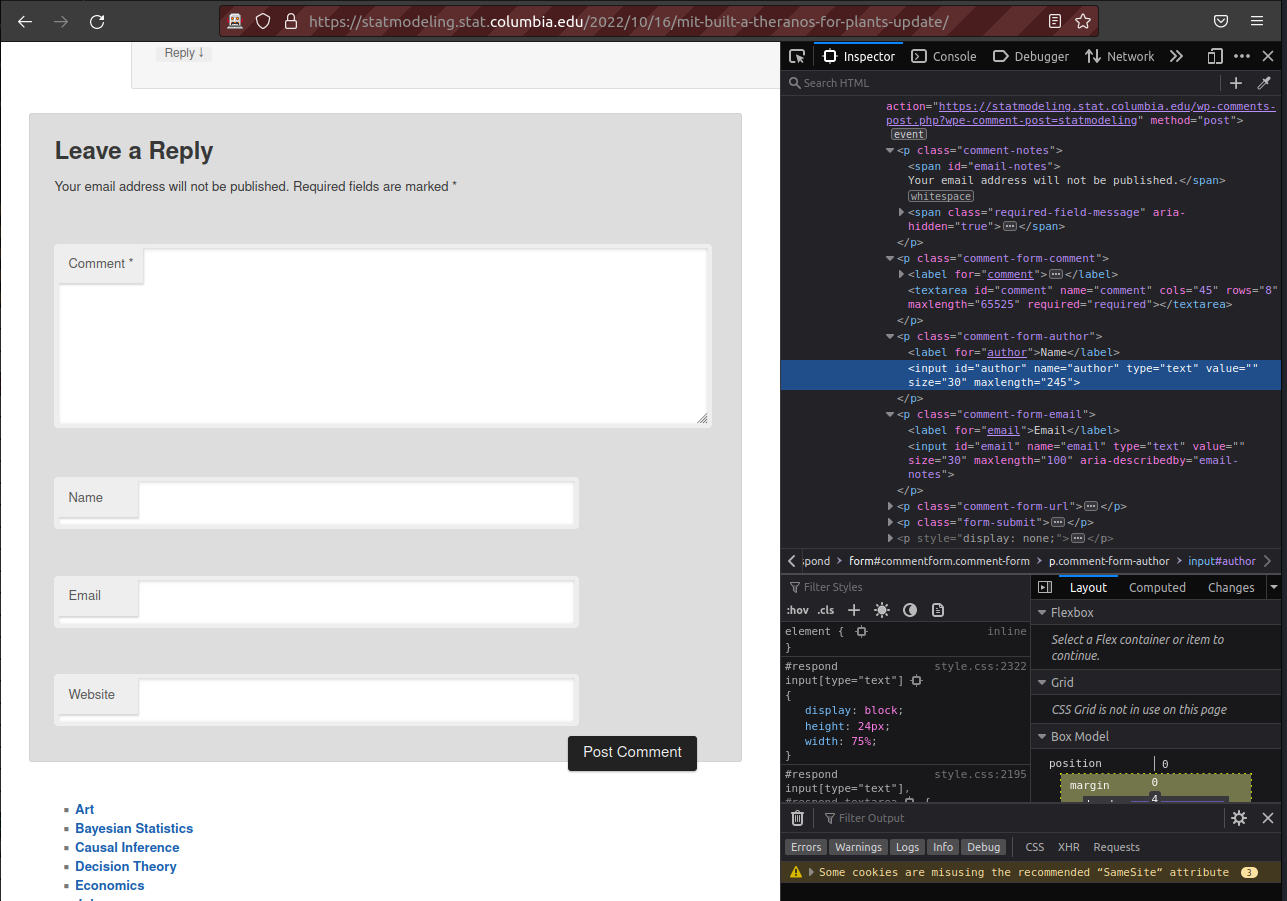Open the console settings gear
Image resolution: width=1287 pixels, height=901 pixels.
coord(1239,818)
